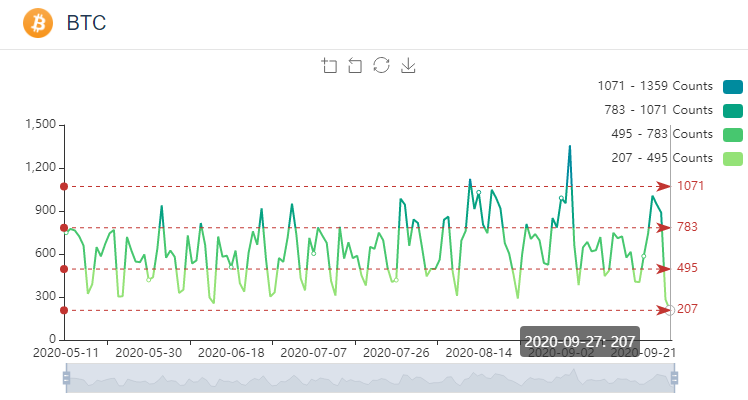Click the 207 - 495 Counts legend text

pos(662,158)
